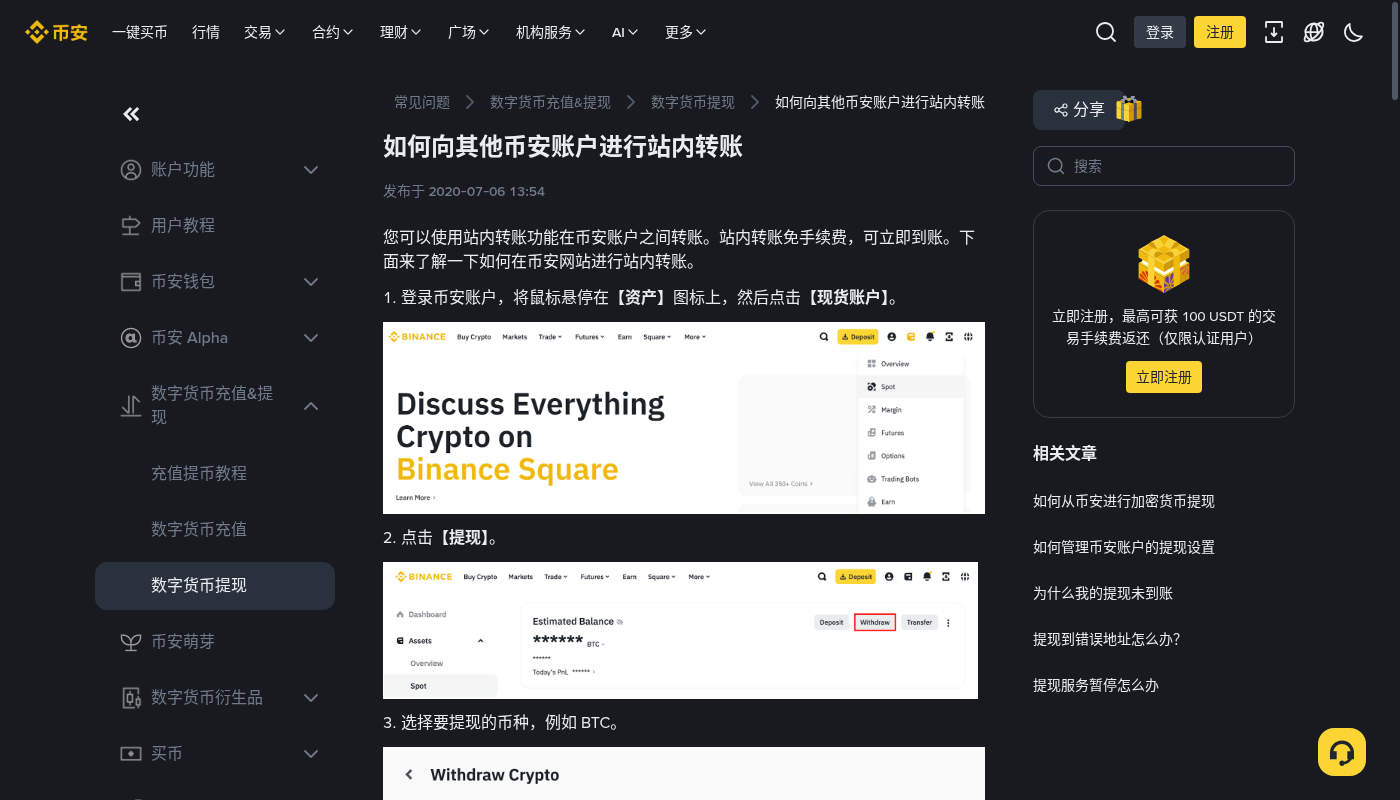The width and height of the screenshot is (1400, 800).
Task: Click the 数字货币充值&提现 transfer icon
Action: coord(131,406)
